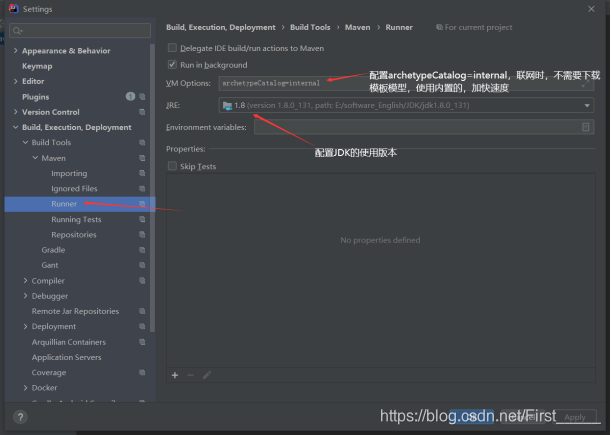Expand the Deployment node arrow
This screenshot has width=611, height=435.
tap(25, 326)
